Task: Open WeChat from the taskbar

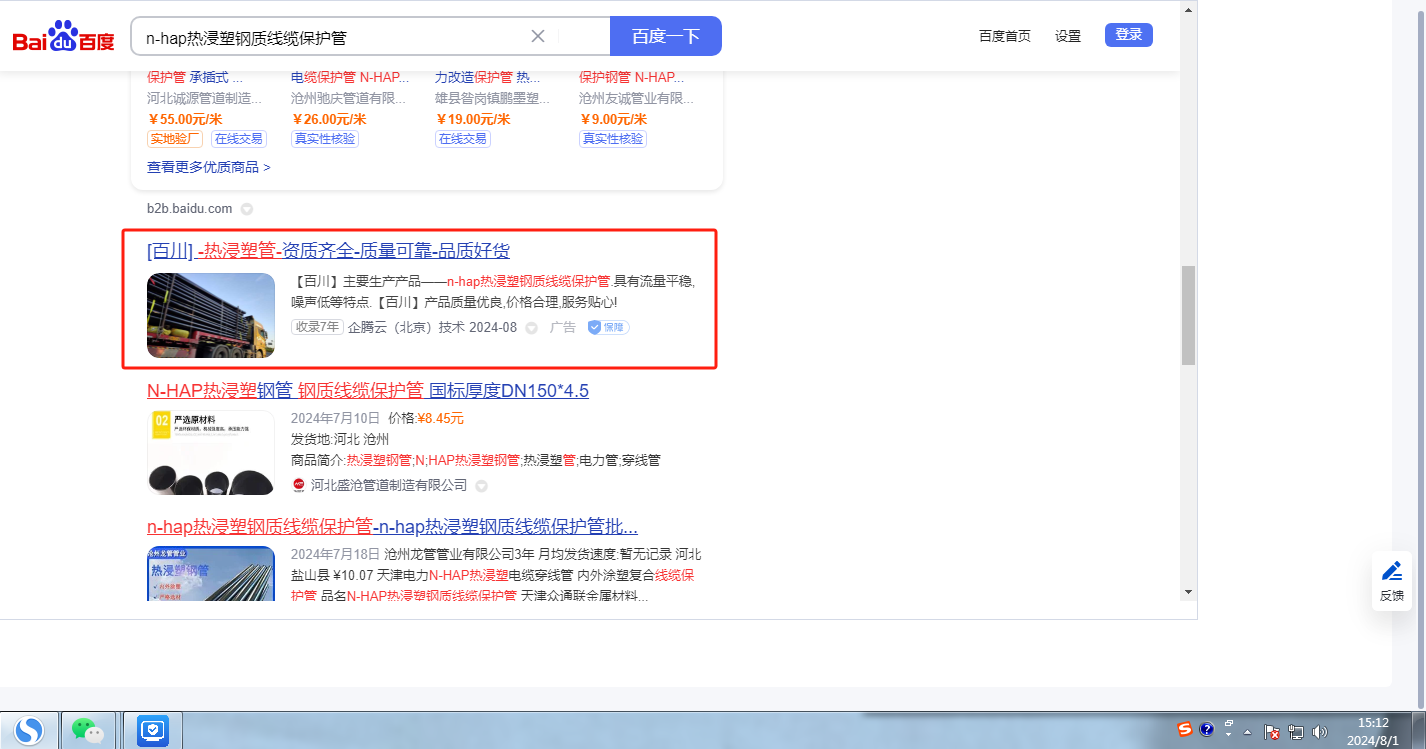Action: (90, 731)
